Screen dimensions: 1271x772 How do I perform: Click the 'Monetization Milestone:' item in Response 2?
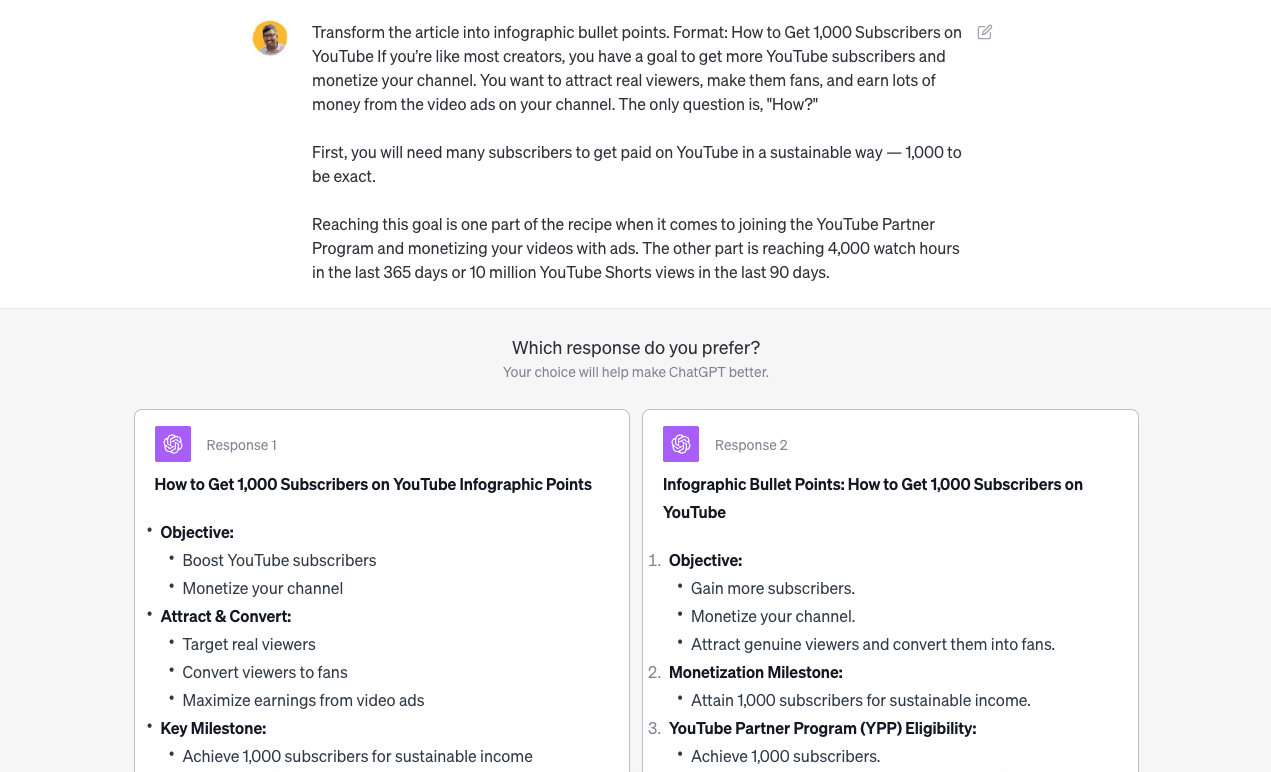[755, 672]
